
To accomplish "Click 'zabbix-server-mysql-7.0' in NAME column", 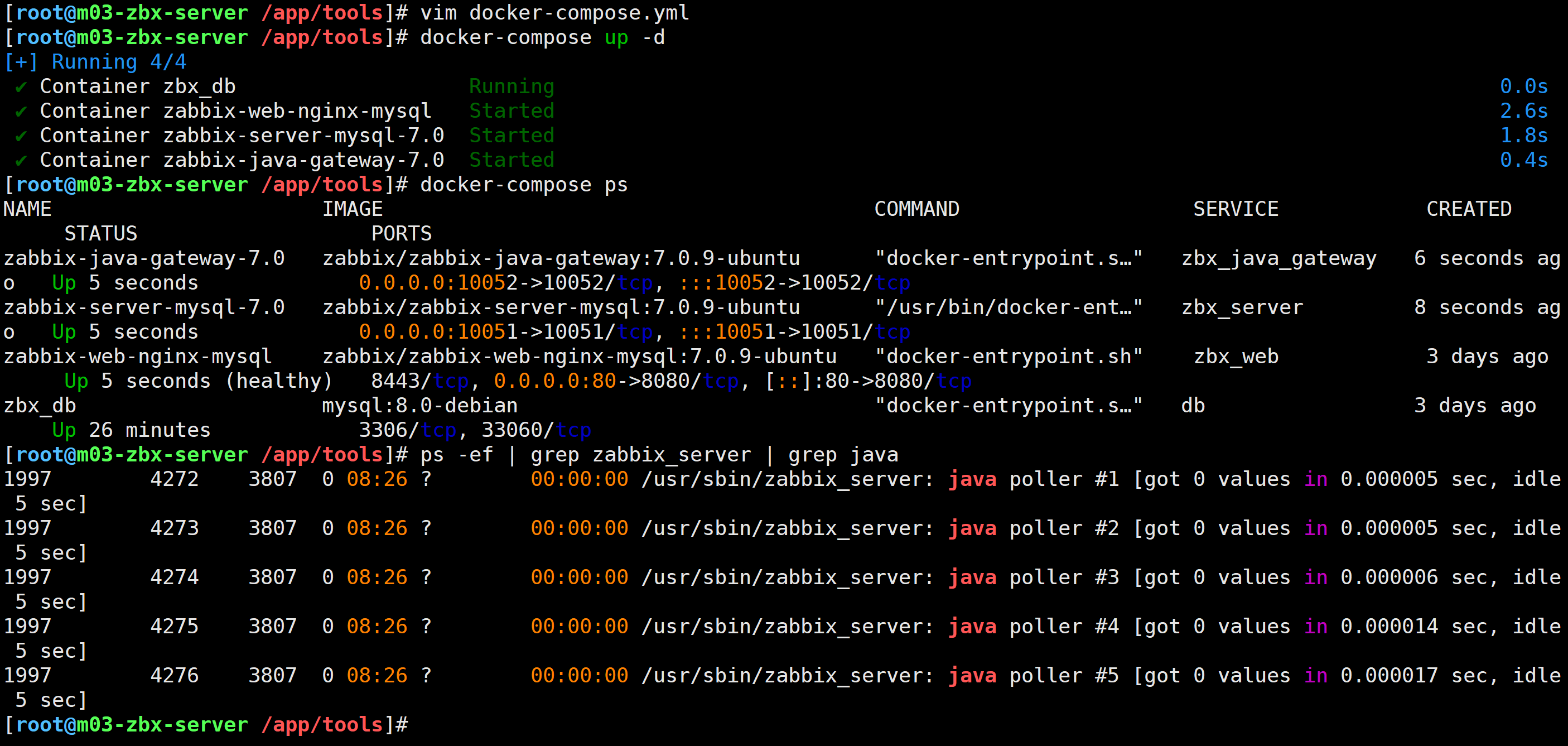I will click(x=144, y=307).
